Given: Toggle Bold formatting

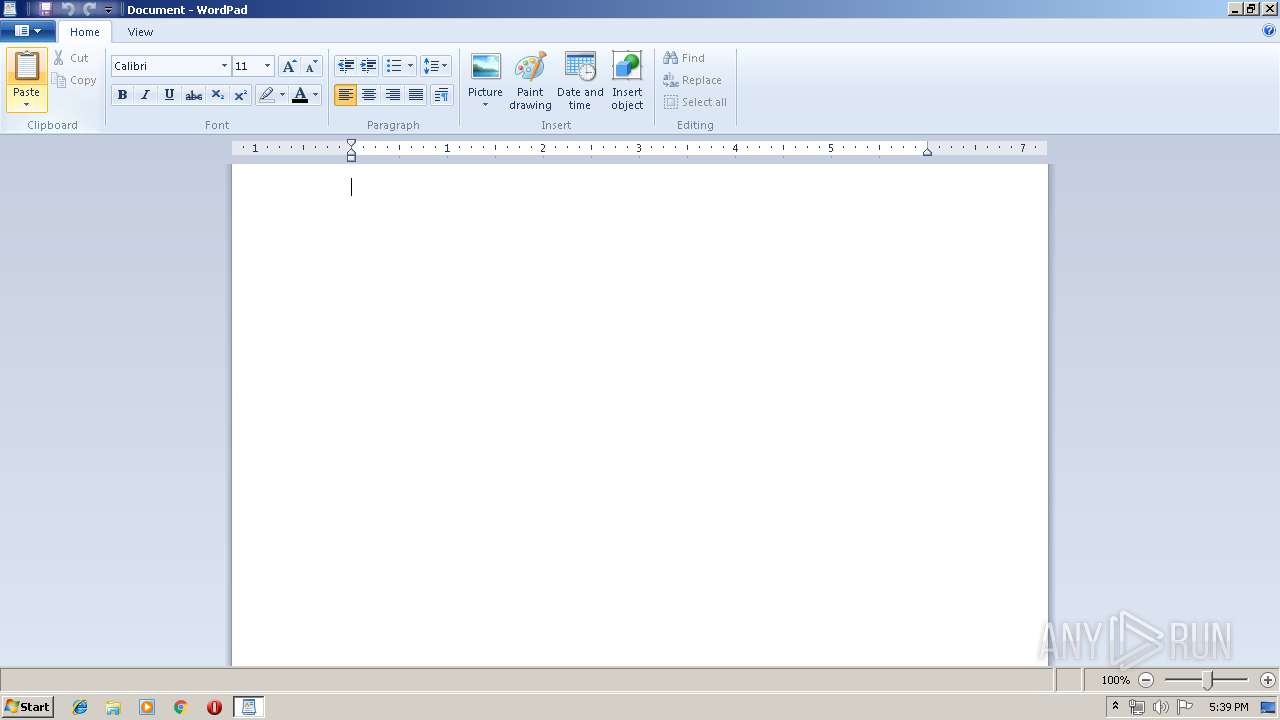Looking at the screenshot, I should pyautogui.click(x=122, y=95).
